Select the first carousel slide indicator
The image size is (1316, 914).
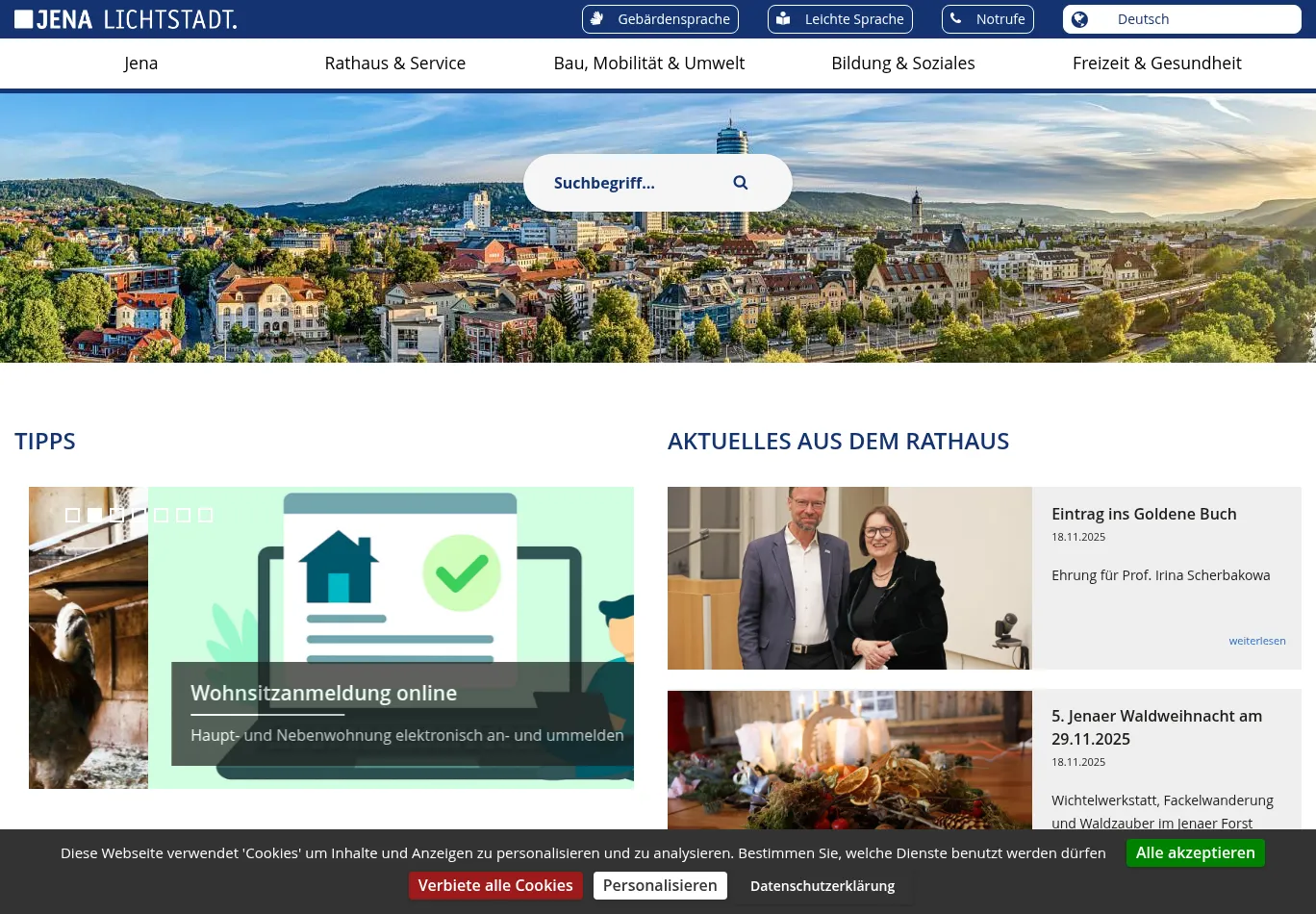pos(72,515)
